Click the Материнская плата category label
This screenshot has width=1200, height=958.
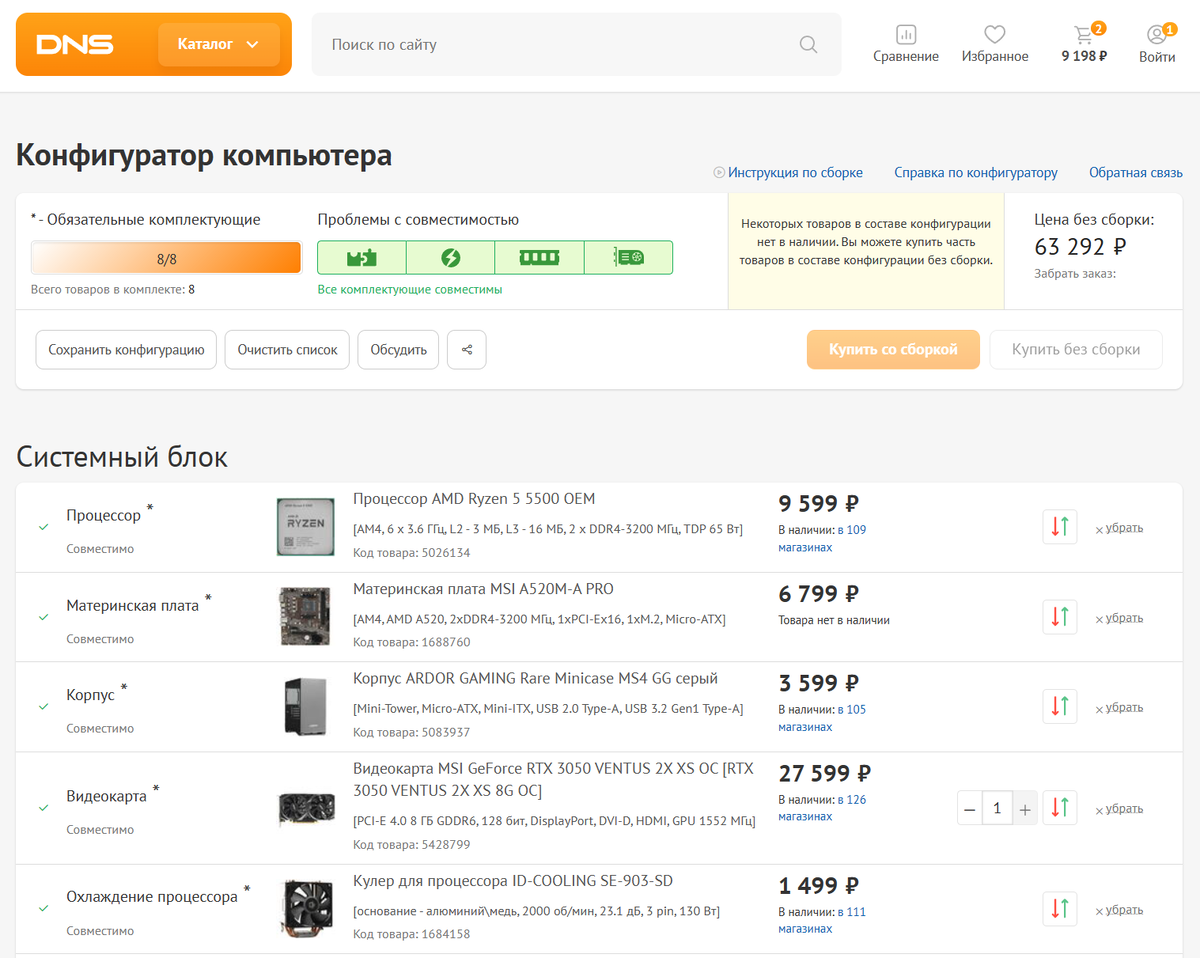tap(133, 606)
